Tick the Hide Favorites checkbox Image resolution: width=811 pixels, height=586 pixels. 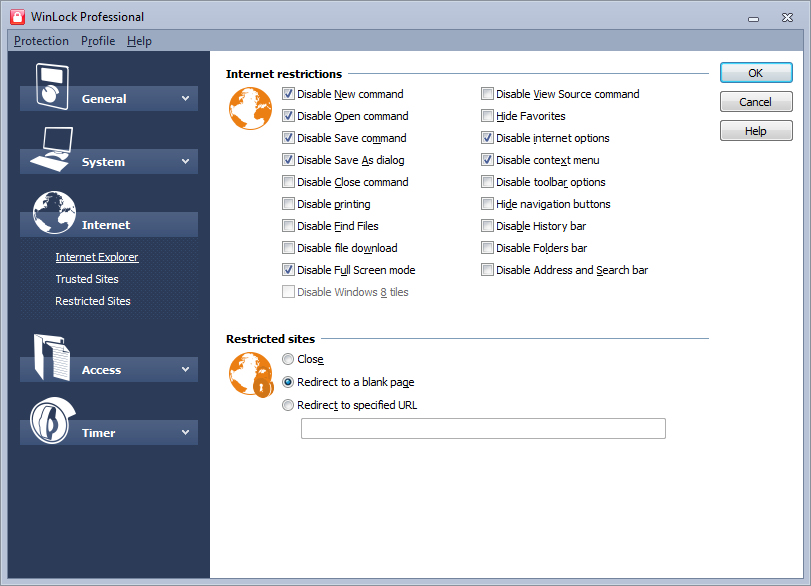tap(487, 116)
